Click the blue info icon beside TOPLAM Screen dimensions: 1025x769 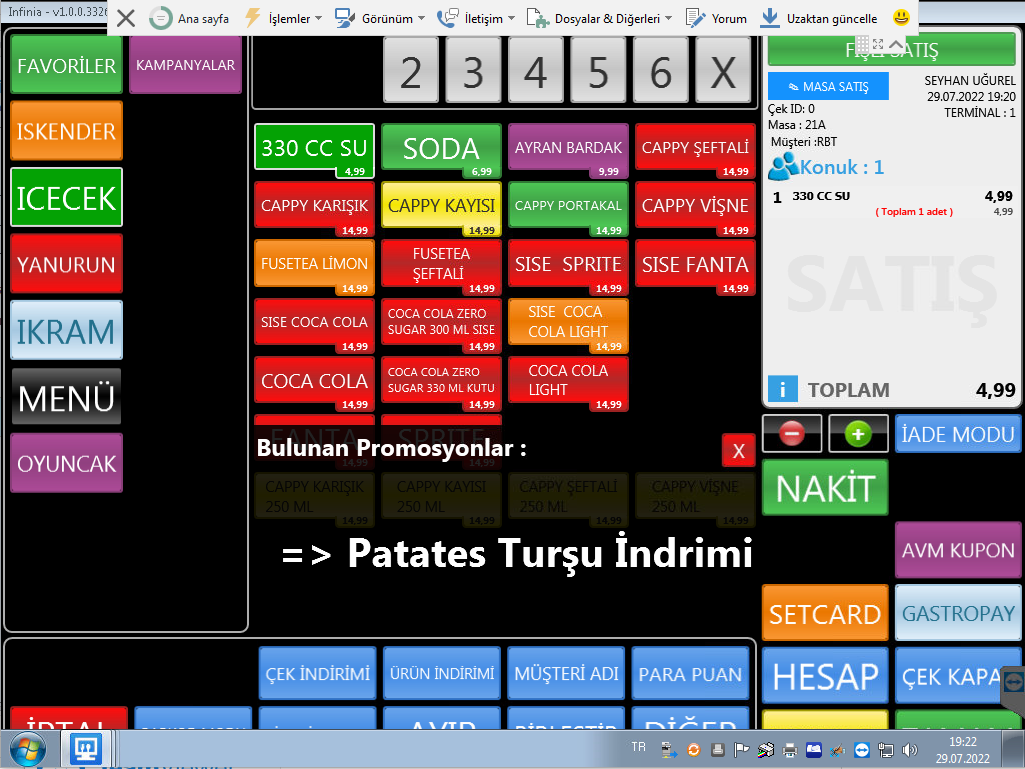coord(782,389)
